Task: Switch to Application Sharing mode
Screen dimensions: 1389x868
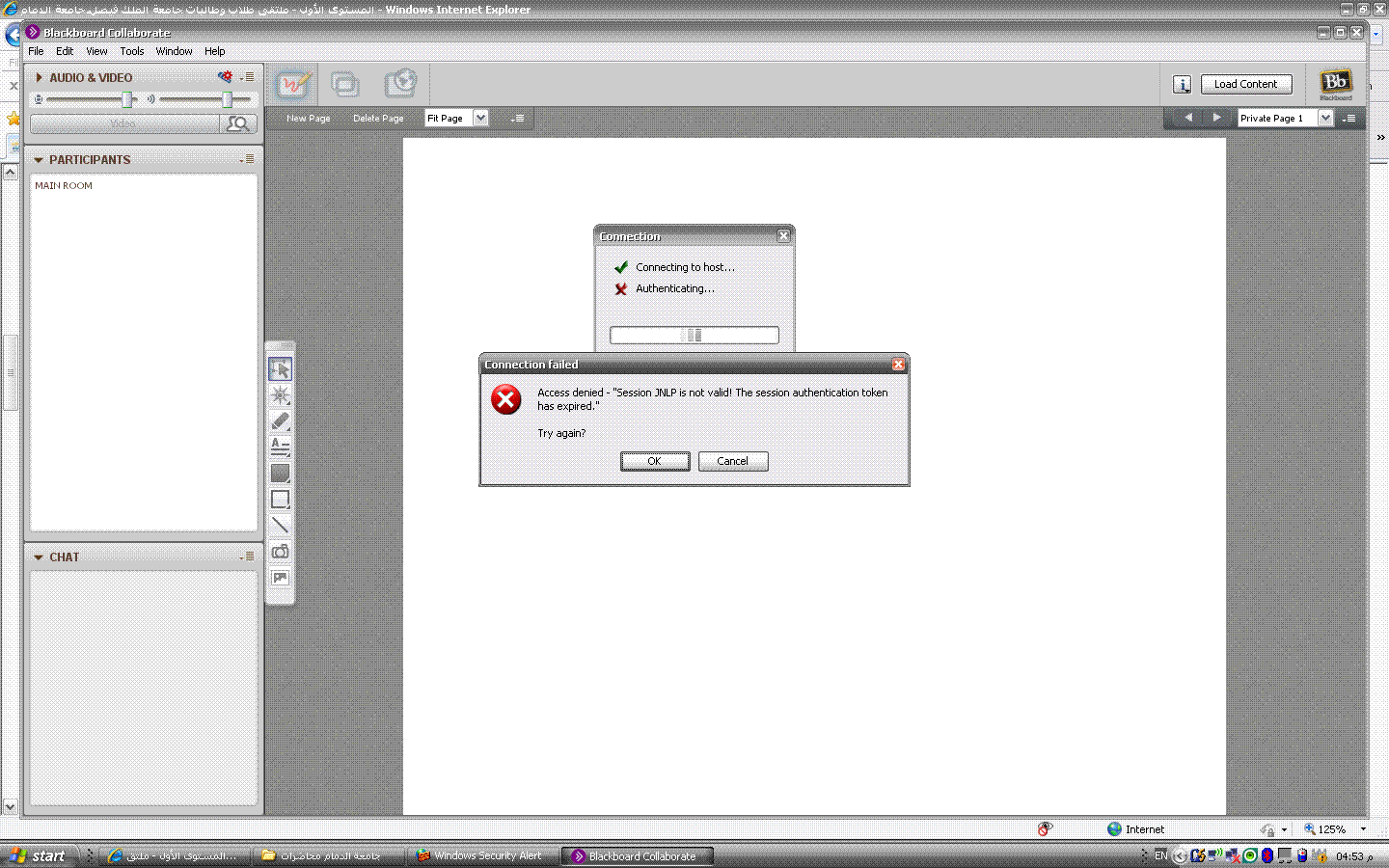Action: pyautogui.click(x=345, y=85)
